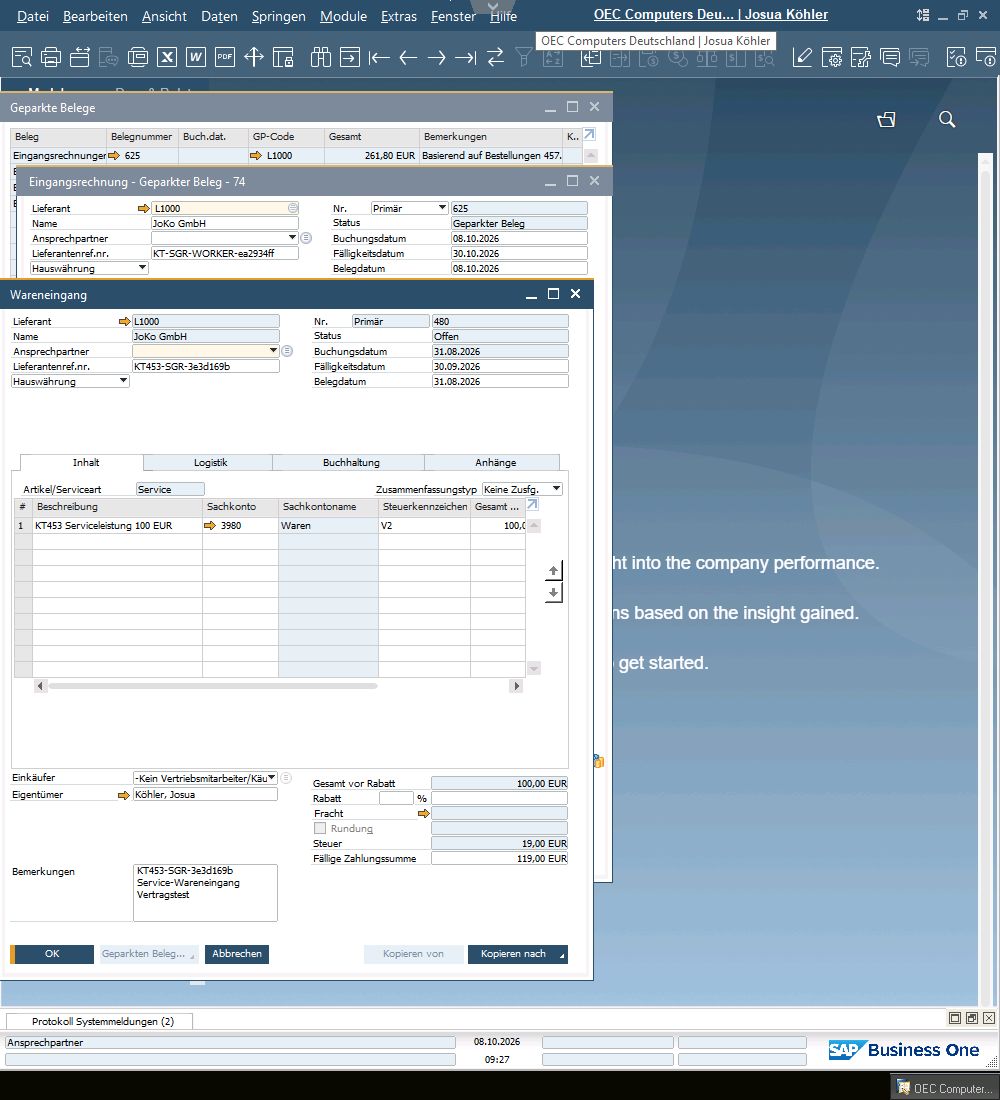Switch to the Buchhaltung tab
Screen dimensions: 1000x1100
[351, 462]
